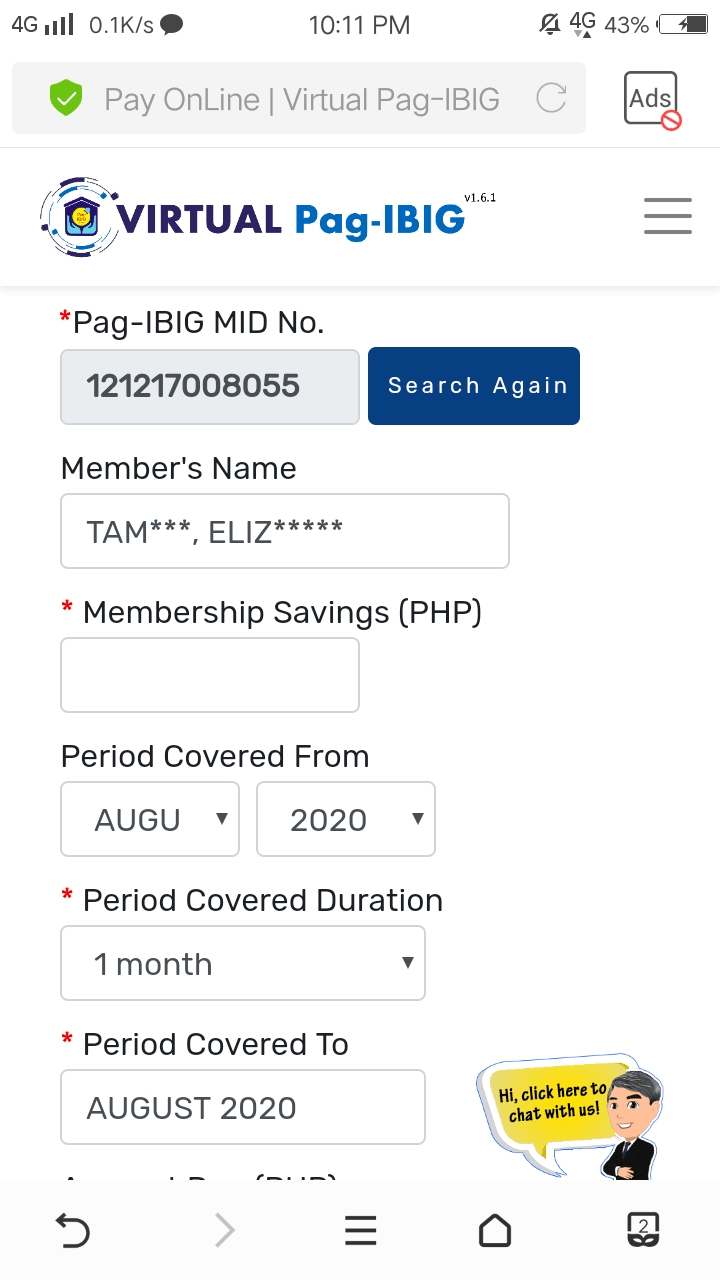Viewport: 720px width, 1280px height.
Task: Go back using browser back arrow
Action: pyautogui.click(x=73, y=1231)
